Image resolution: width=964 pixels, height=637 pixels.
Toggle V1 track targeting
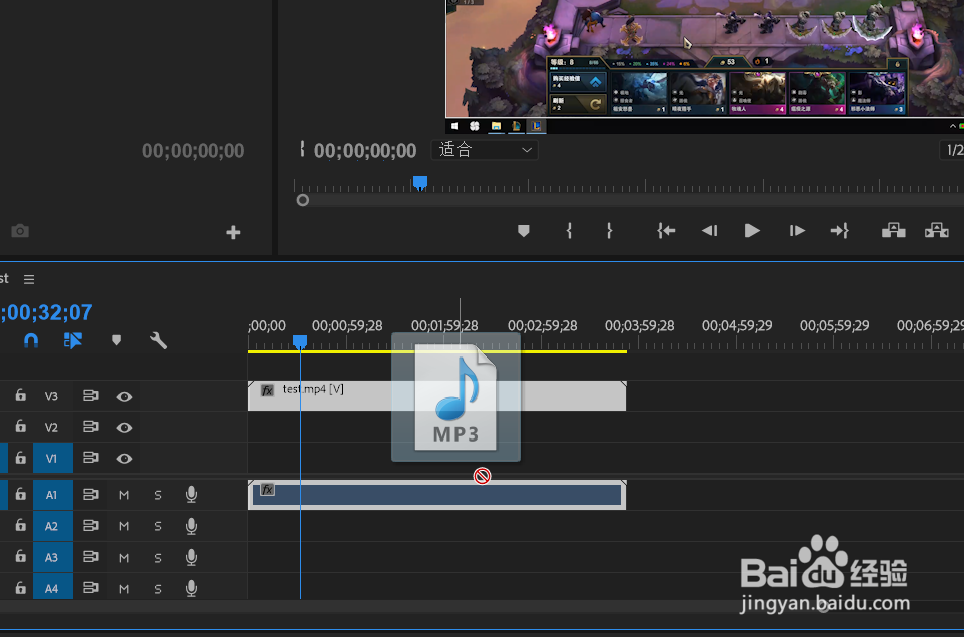tap(53, 458)
